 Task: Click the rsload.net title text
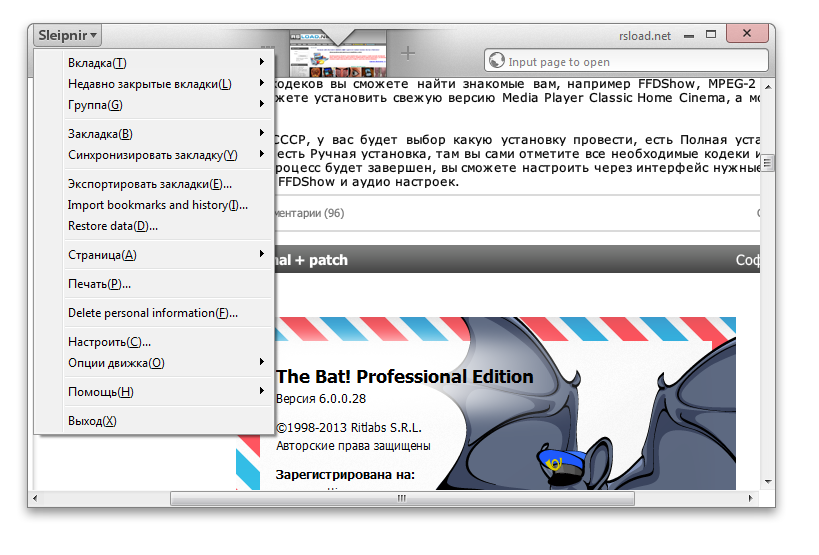pyautogui.click(x=645, y=36)
